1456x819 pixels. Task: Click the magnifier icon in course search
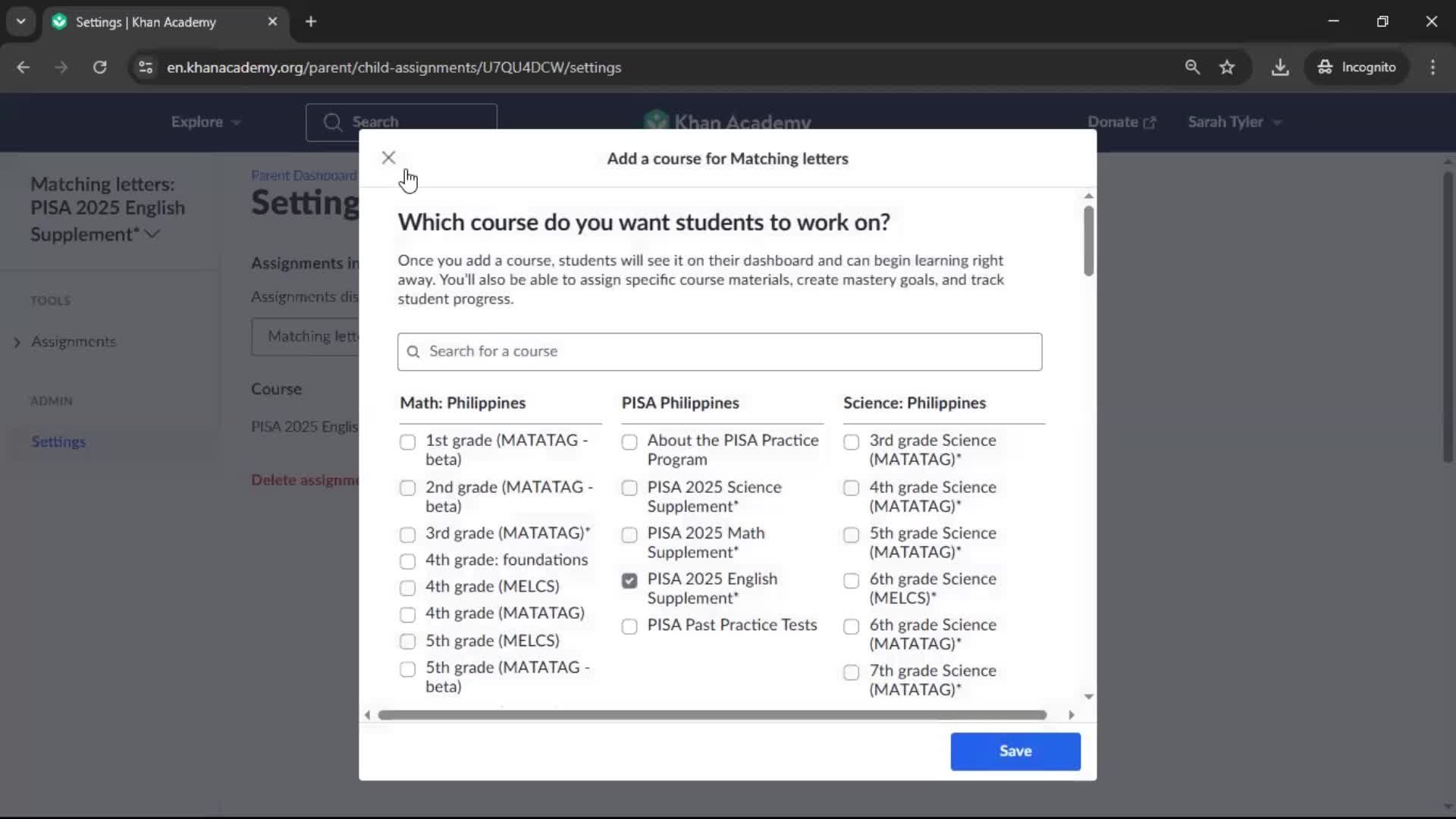413,351
